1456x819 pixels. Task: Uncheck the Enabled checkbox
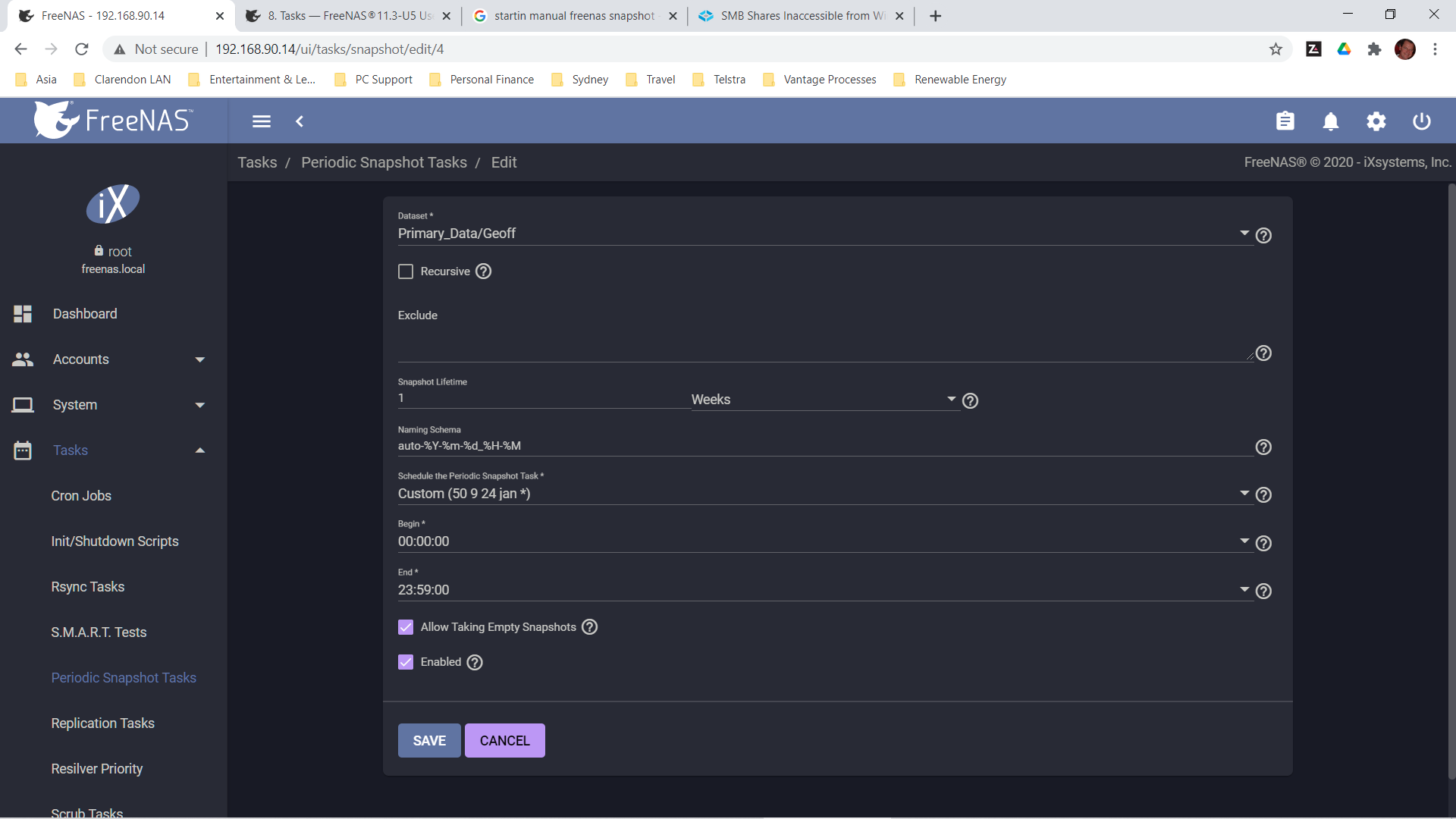pos(406,662)
